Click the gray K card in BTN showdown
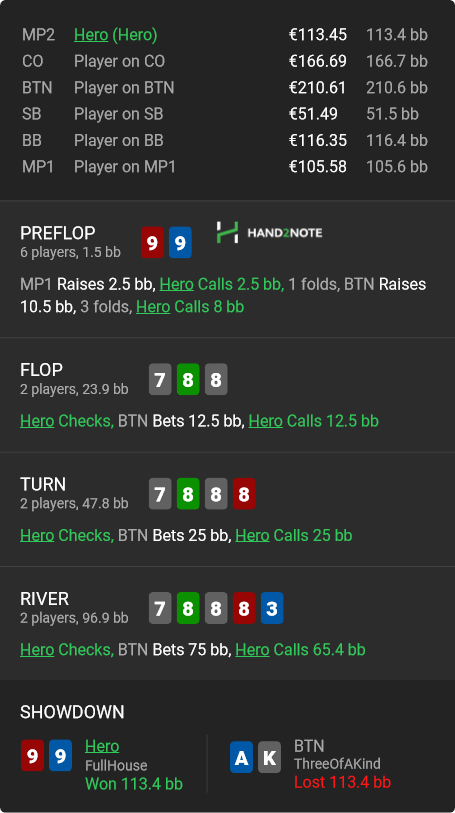The height and width of the screenshot is (813, 455). [269, 758]
